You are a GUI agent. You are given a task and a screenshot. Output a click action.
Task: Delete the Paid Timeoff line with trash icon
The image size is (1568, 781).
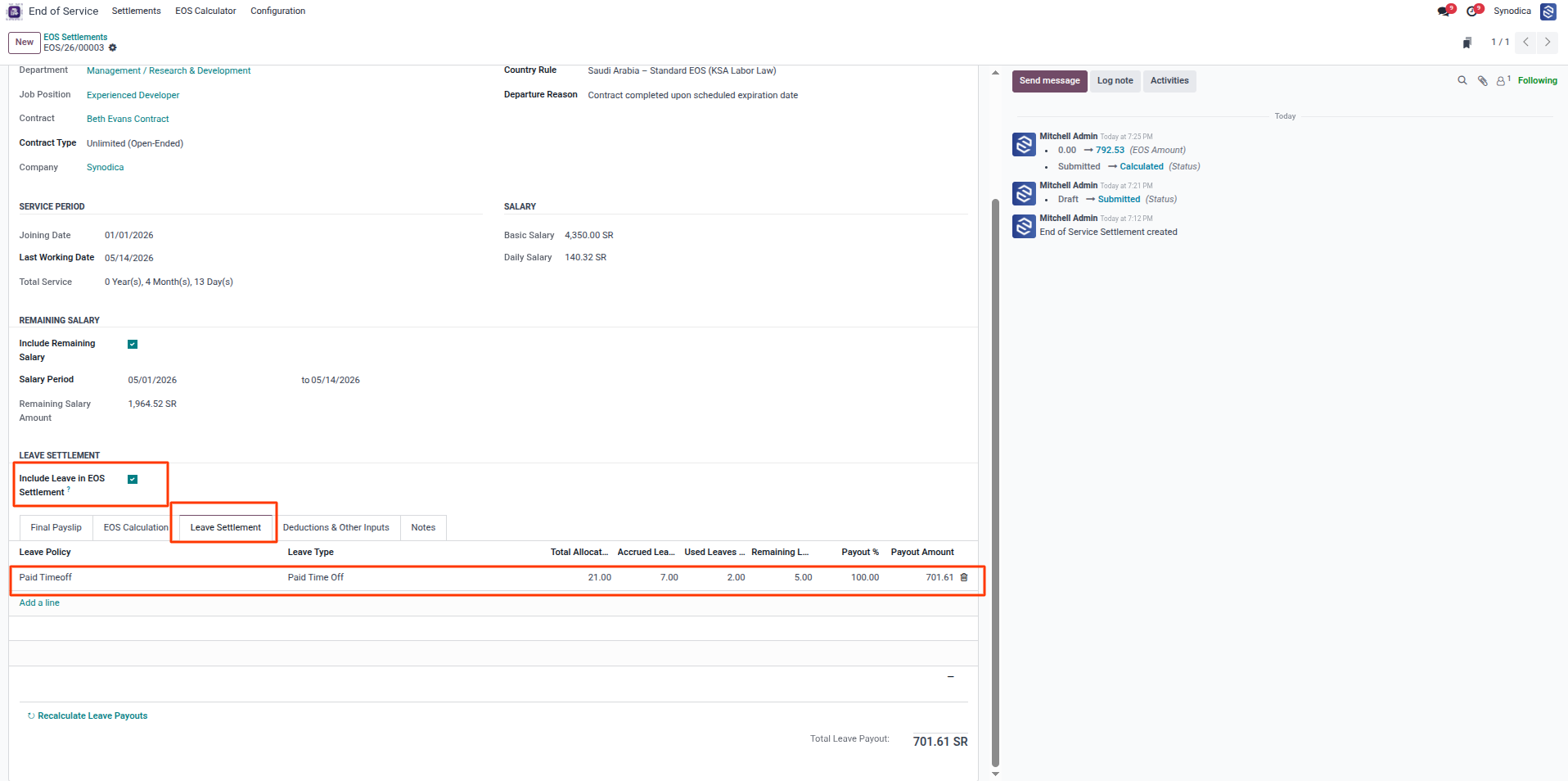pos(964,577)
